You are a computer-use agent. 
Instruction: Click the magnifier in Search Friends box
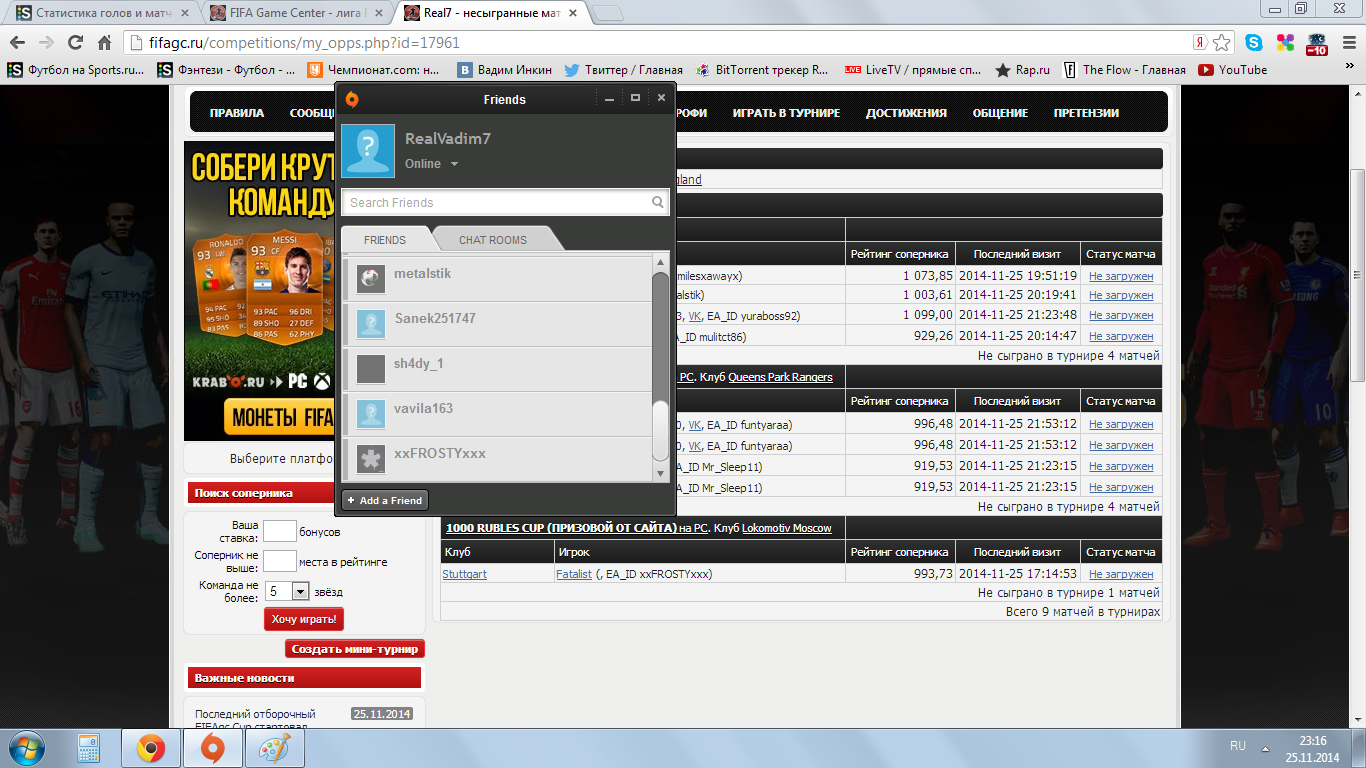(658, 202)
